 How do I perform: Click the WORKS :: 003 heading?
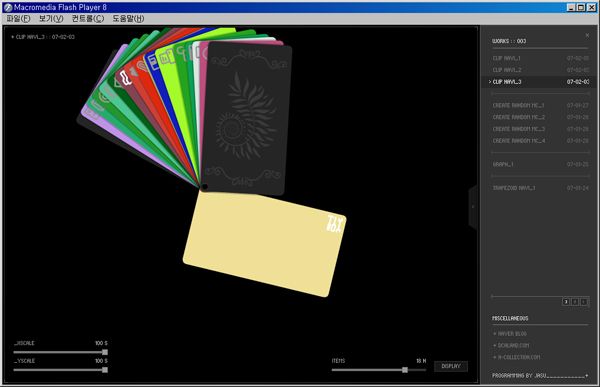pyautogui.click(x=509, y=41)
